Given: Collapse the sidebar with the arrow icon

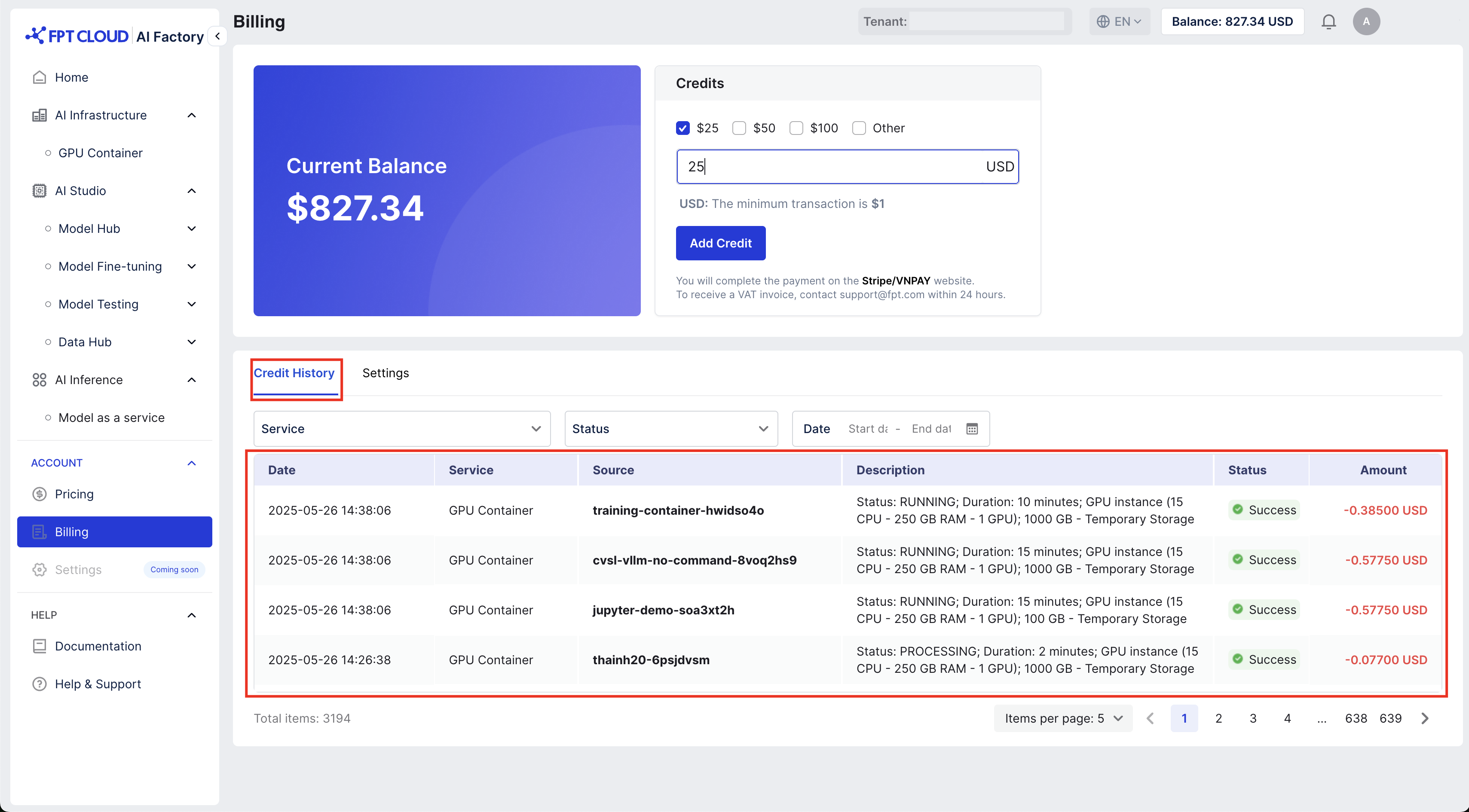Looking at the screenshot, I should (x=217, y=36).
